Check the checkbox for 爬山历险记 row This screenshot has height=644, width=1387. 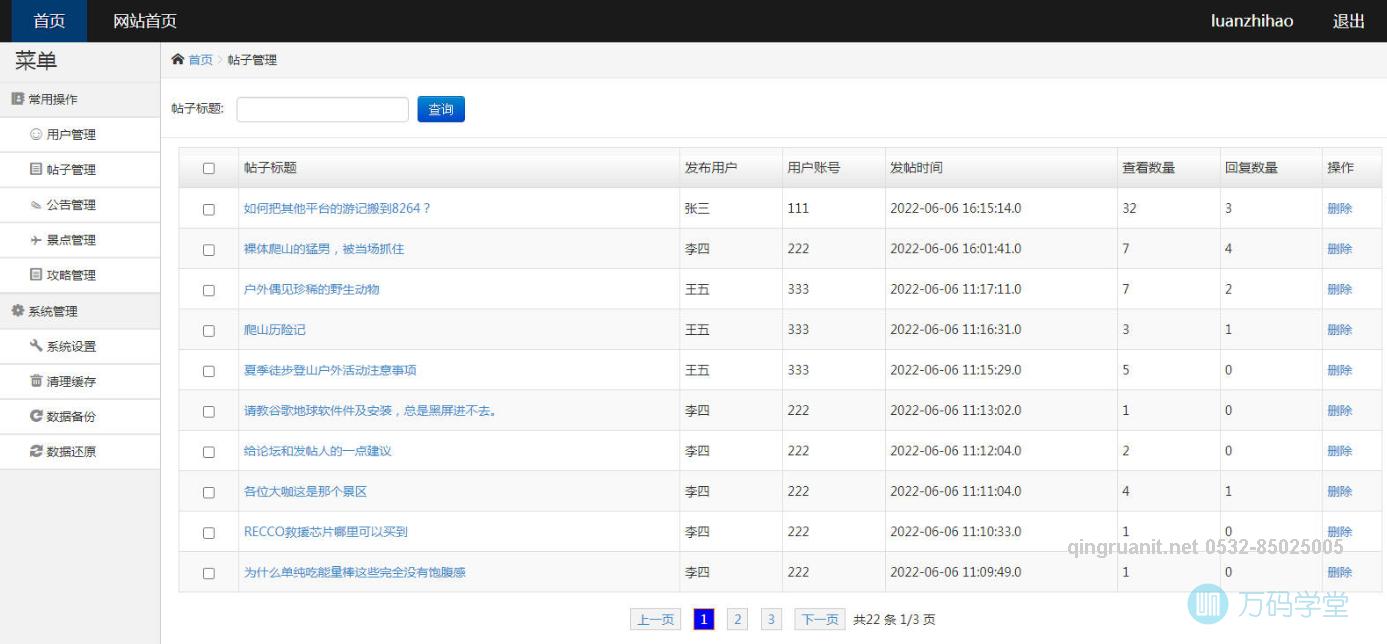[208, 329]
